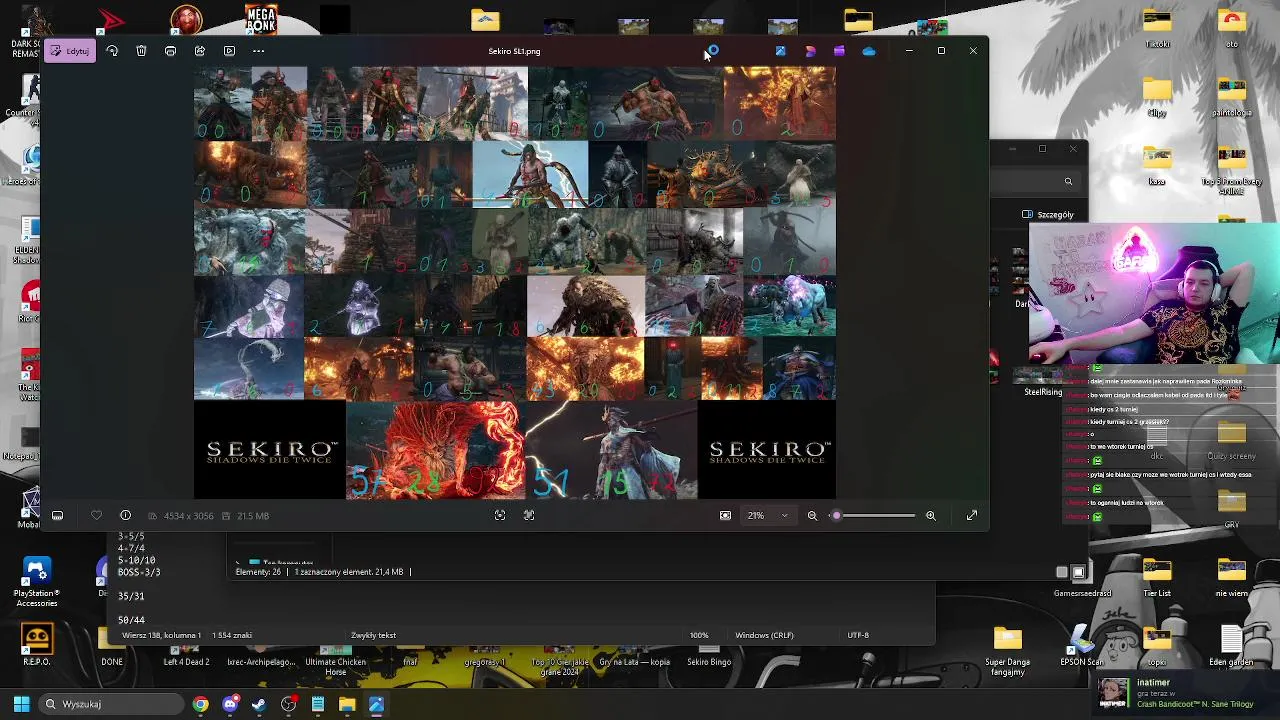The height and width of the screenshot is (720, 1280).
Task: Zoom in with the plus magnifier
Action: [x=930, y=516]
